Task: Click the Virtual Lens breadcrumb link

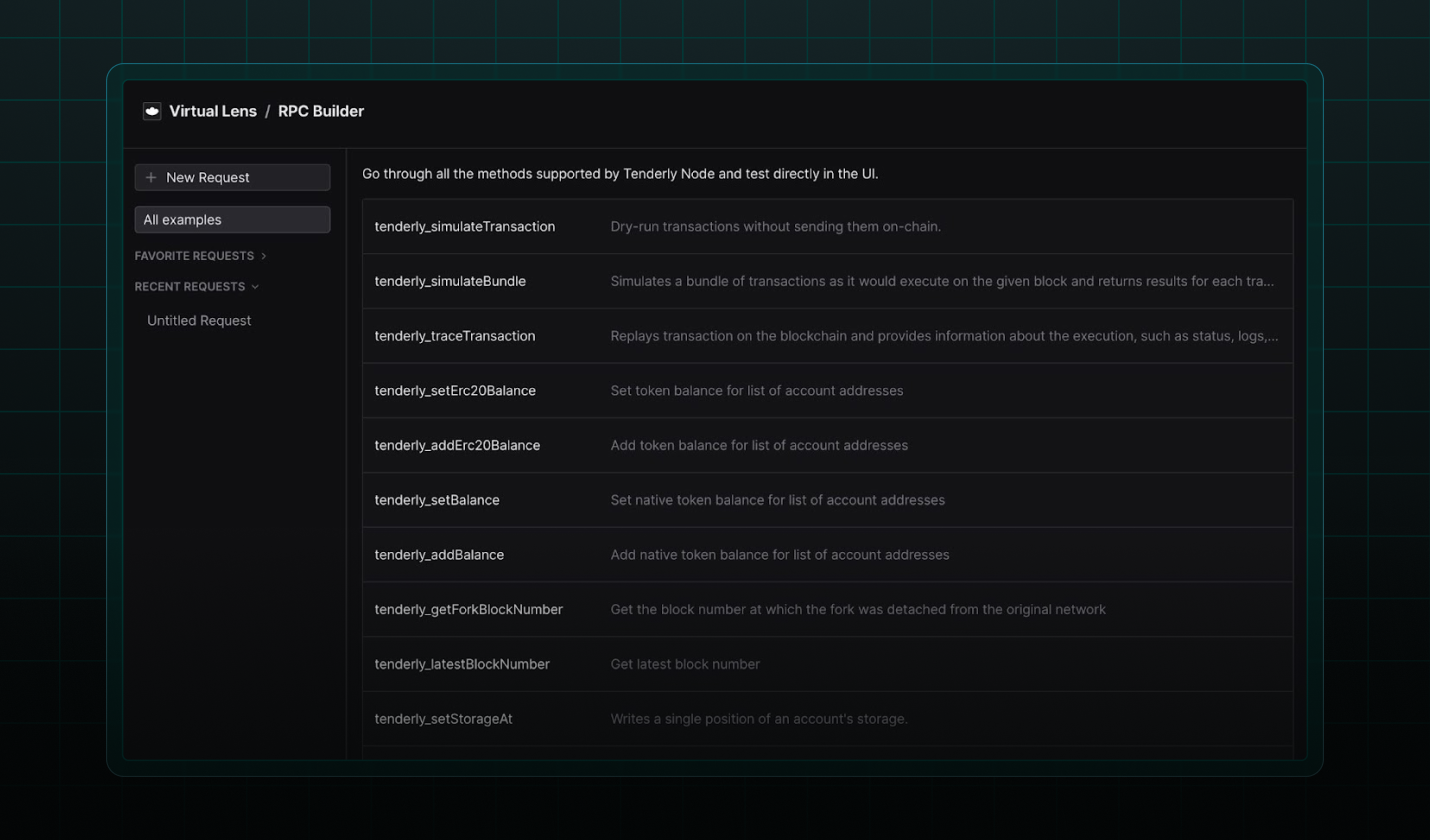Action: point(213,111)
